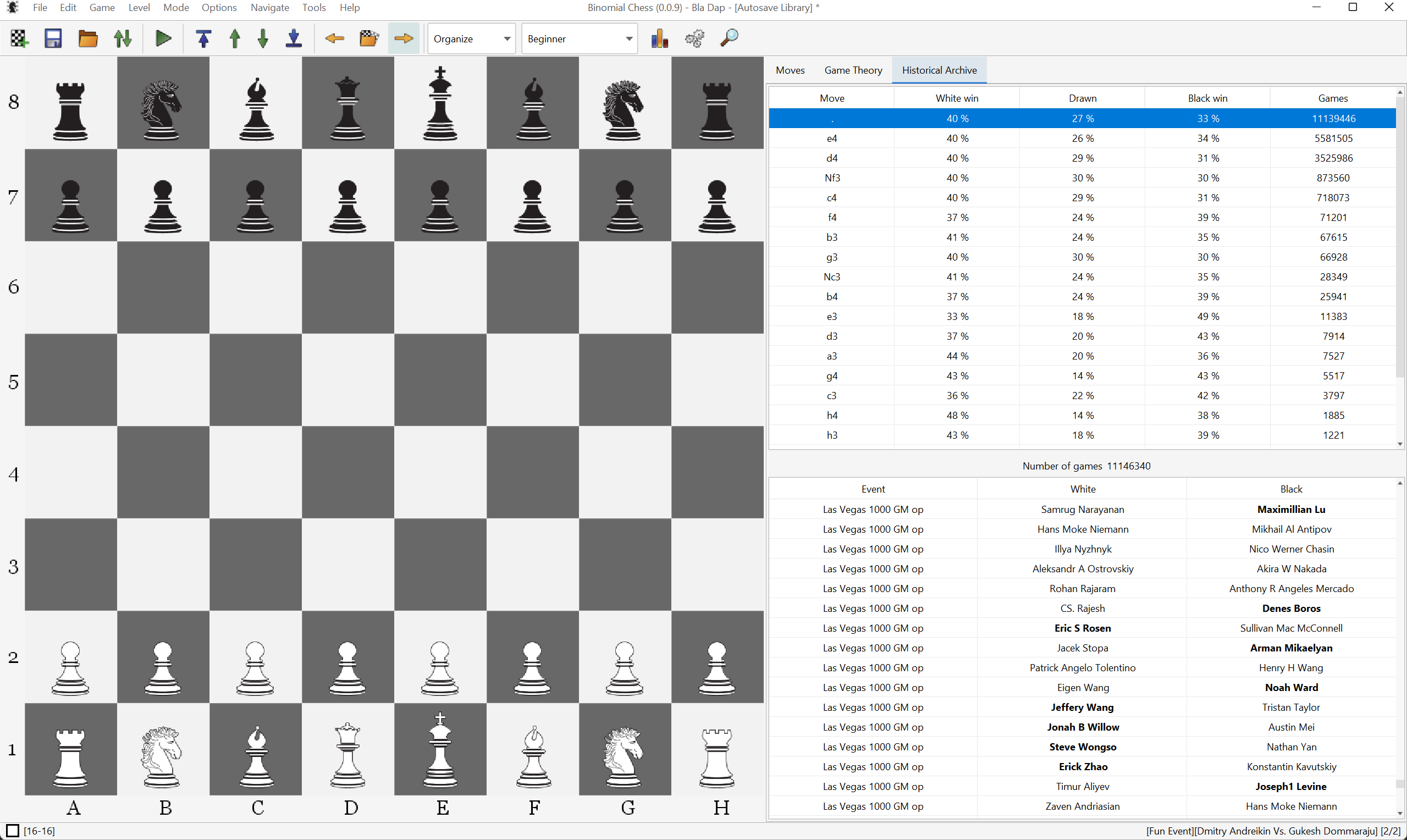Open the Beginner level dropdown
The width and height of the screenshot is (1407, 840).
pyautogui.click(x=579, y=38)
